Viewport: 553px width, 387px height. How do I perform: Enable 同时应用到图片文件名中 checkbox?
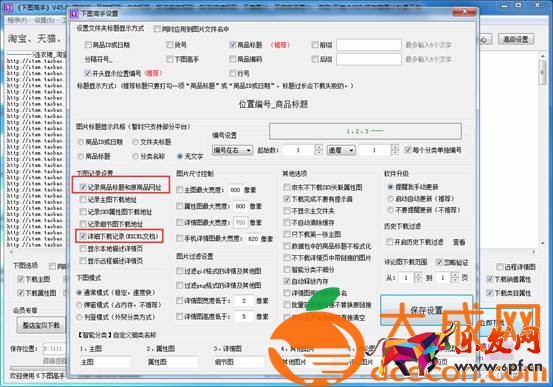coord(157,29)
